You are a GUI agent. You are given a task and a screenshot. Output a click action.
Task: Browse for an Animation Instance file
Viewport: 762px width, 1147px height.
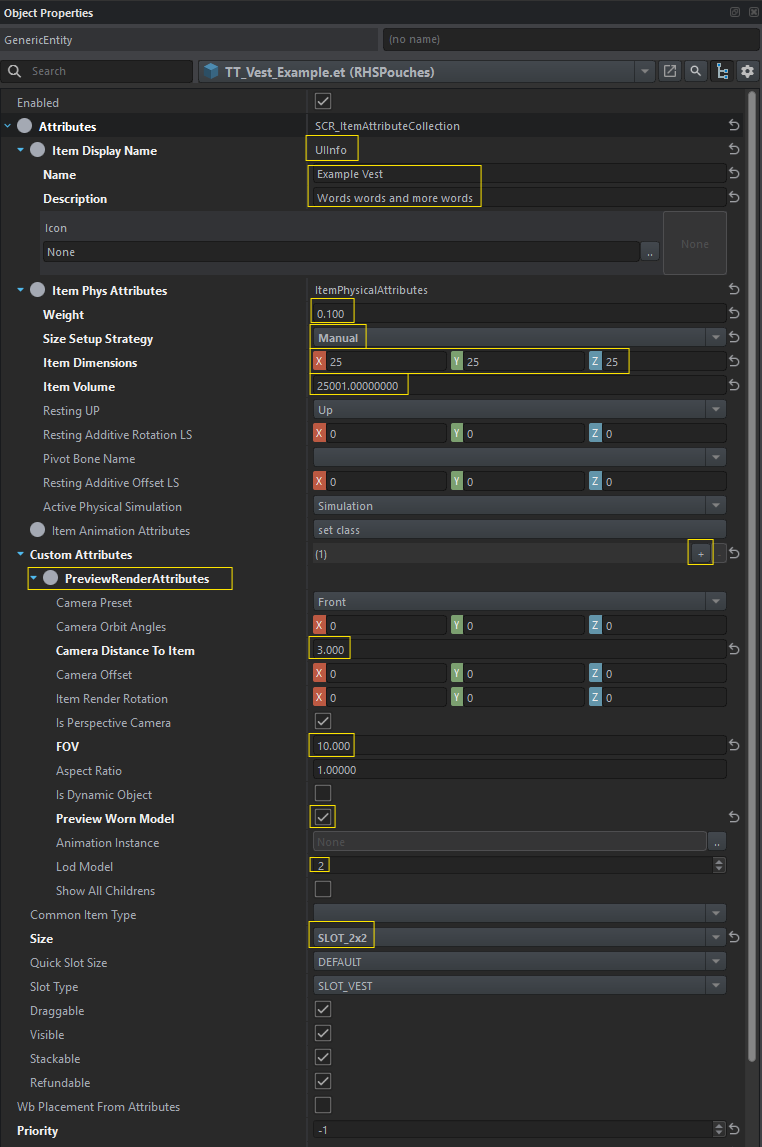click(717, 843)
